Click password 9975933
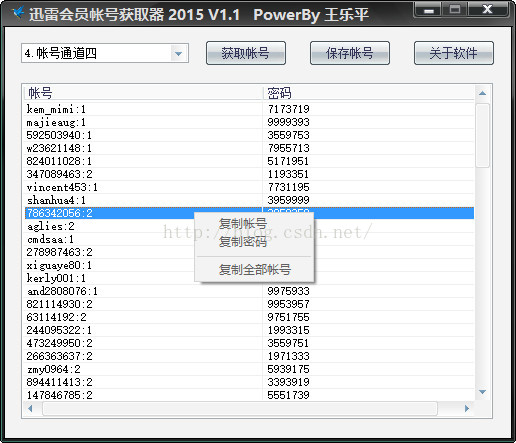516x443 pixels. tap(288, 291)
